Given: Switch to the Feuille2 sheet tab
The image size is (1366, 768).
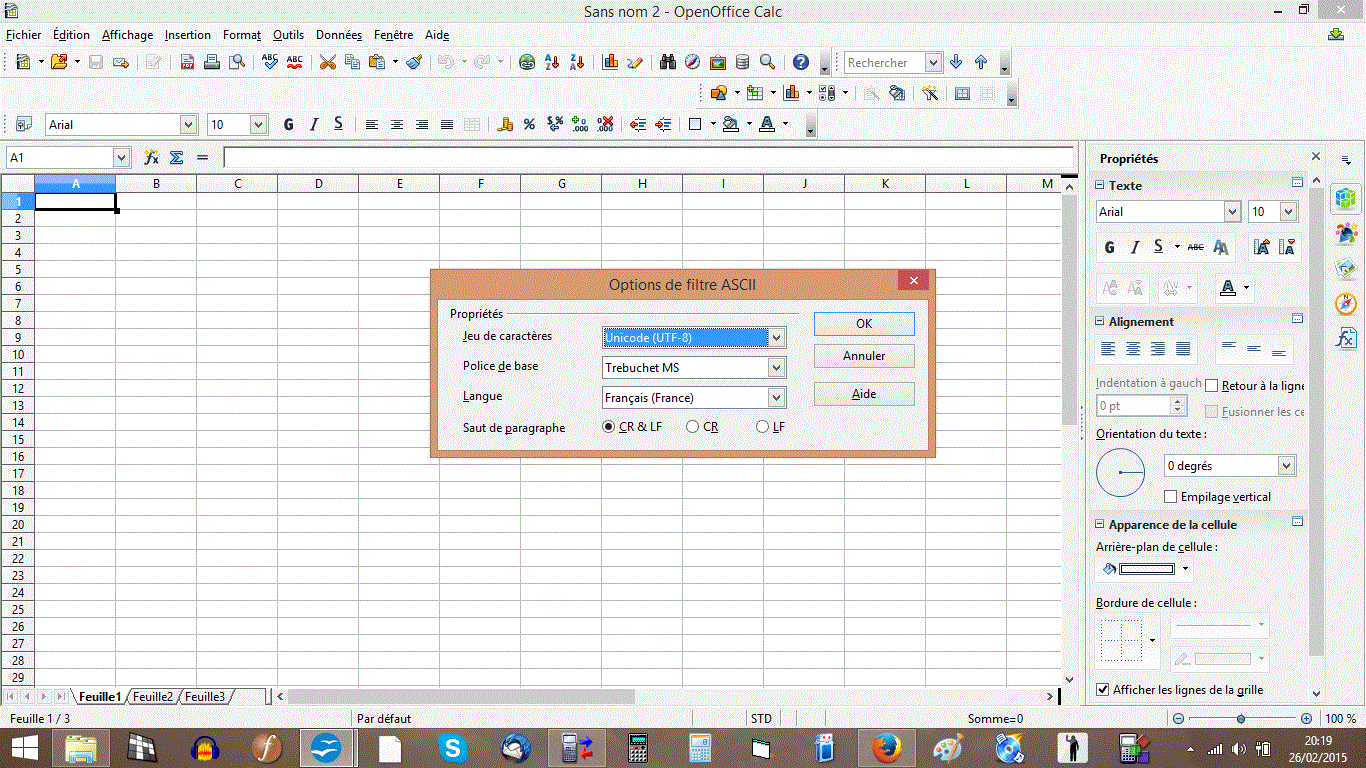Looking at the screenshot, I should (x=153, y=696).
